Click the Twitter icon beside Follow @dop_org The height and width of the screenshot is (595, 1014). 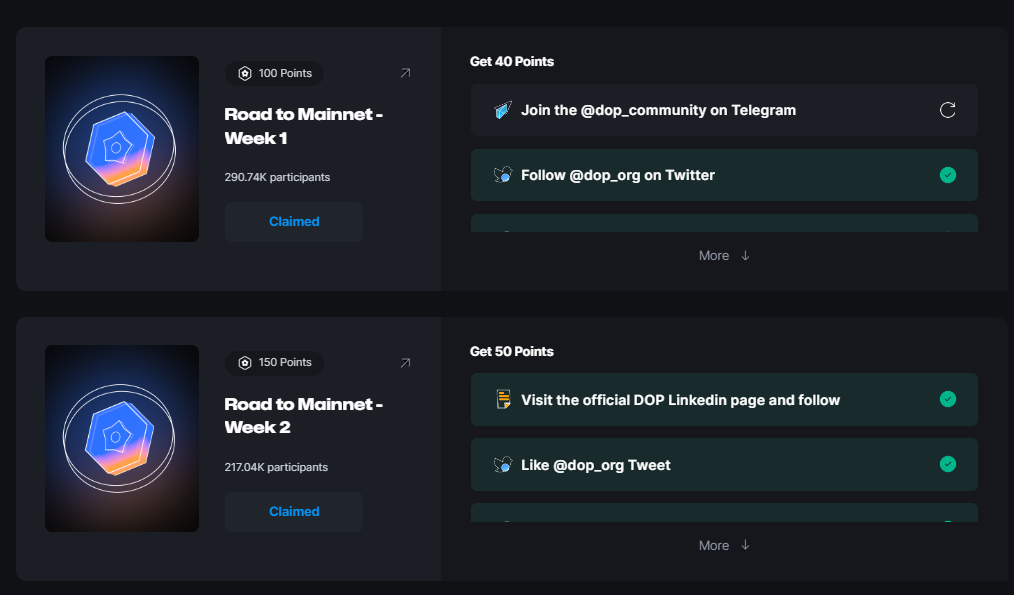503,175
